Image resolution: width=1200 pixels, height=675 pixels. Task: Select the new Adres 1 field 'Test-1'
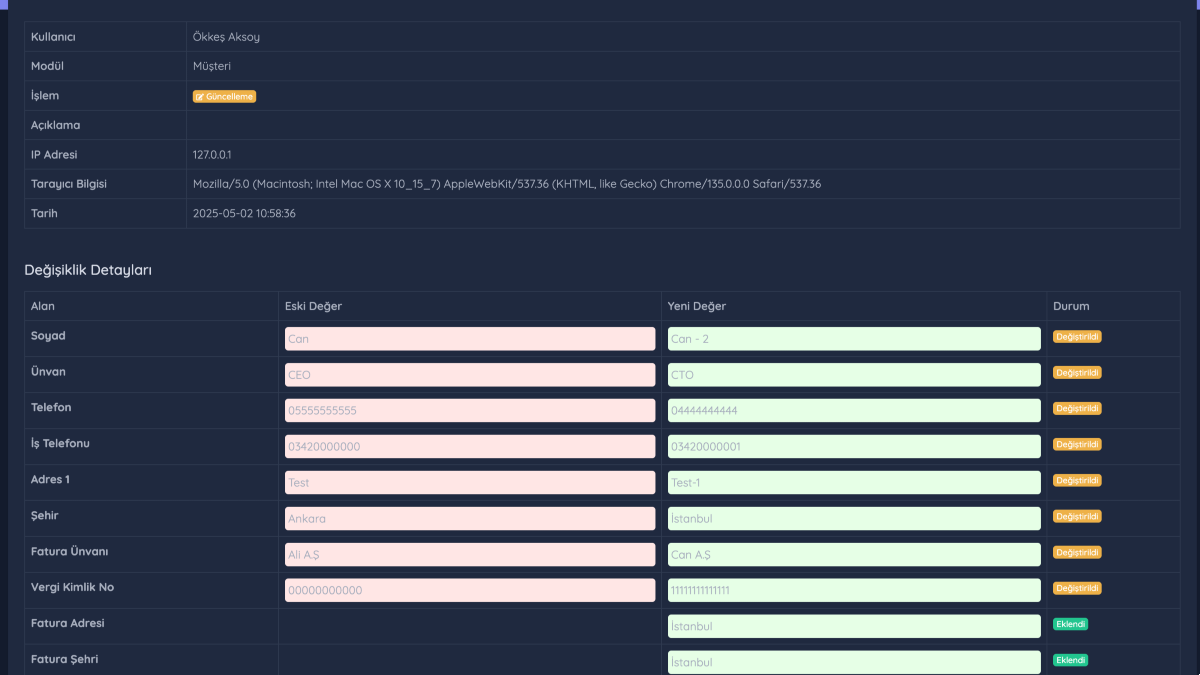tap(854, 483)
